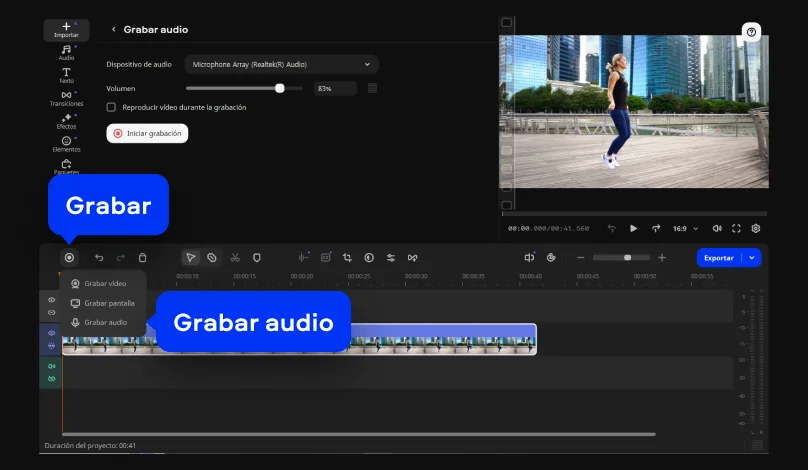This screenshot has width=808, height=470.
Task: Expand the Exportar options arrow
Action: 753,257
